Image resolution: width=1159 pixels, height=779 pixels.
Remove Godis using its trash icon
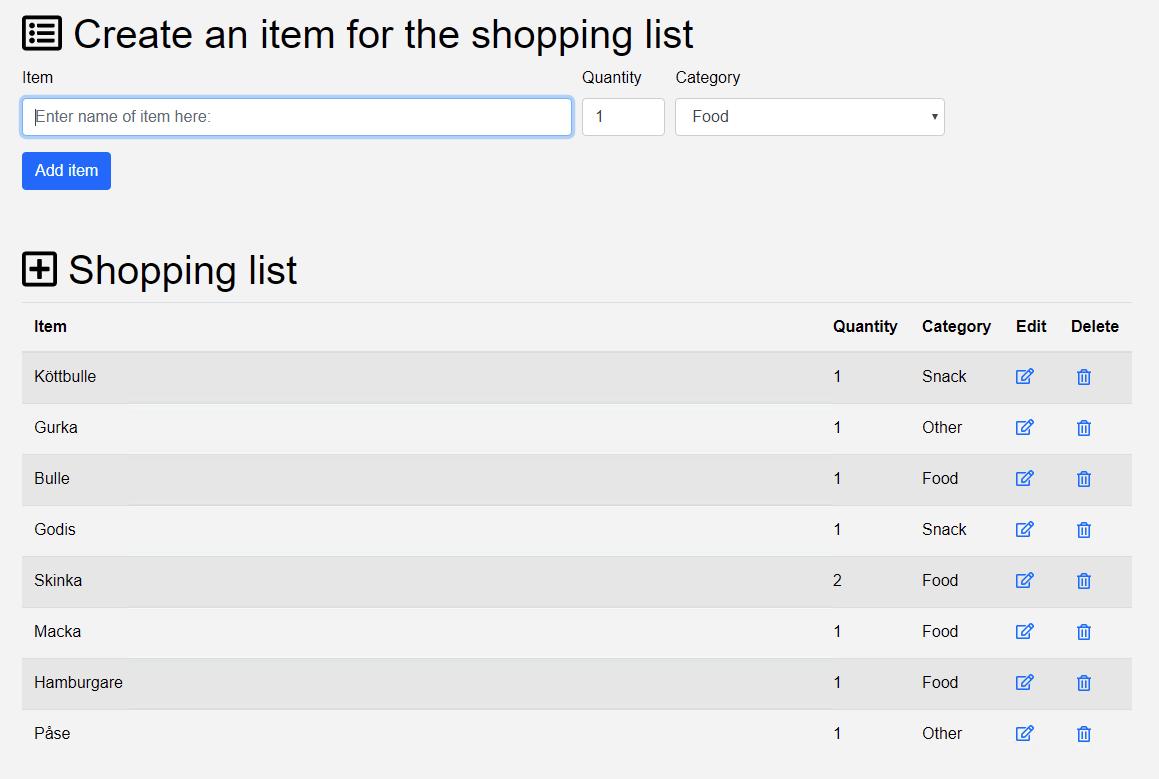(1083, 530)
